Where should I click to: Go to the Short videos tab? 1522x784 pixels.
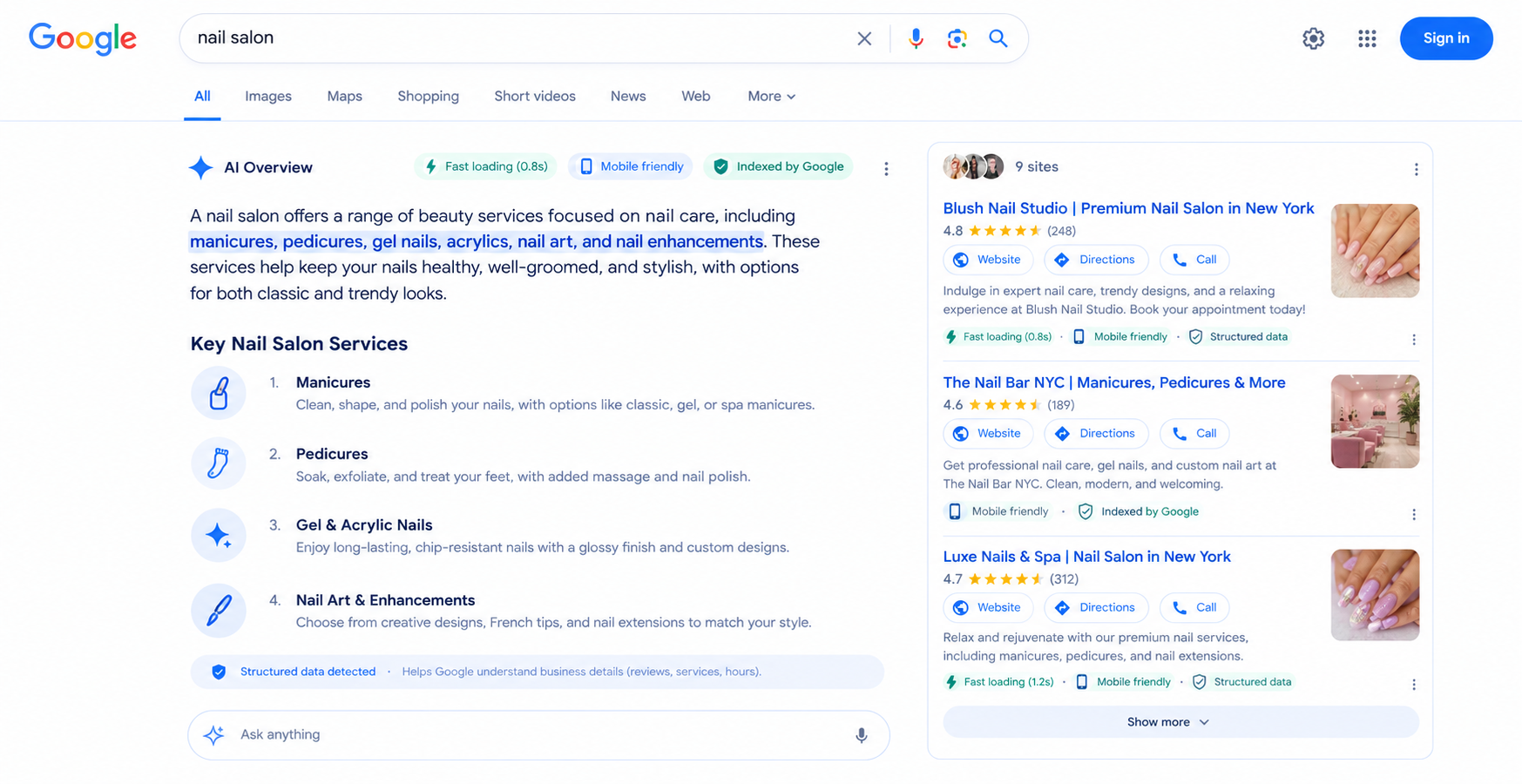(535, 97)
